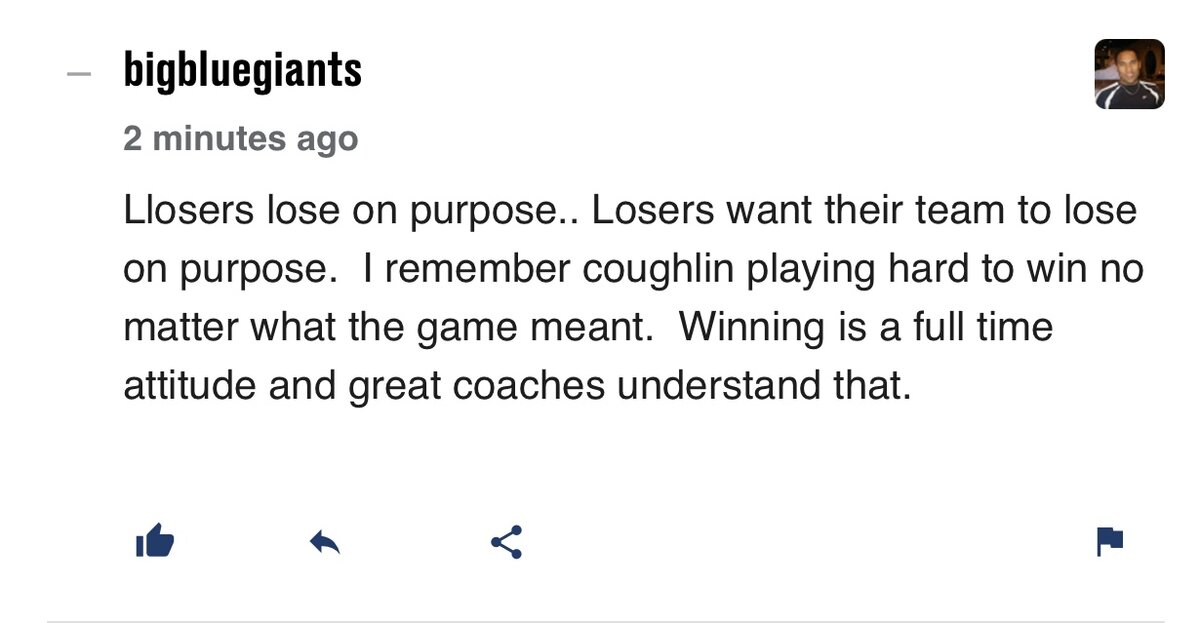
Task: Flag the comment as inappropriate
Action: click(x=1110, y=542)
